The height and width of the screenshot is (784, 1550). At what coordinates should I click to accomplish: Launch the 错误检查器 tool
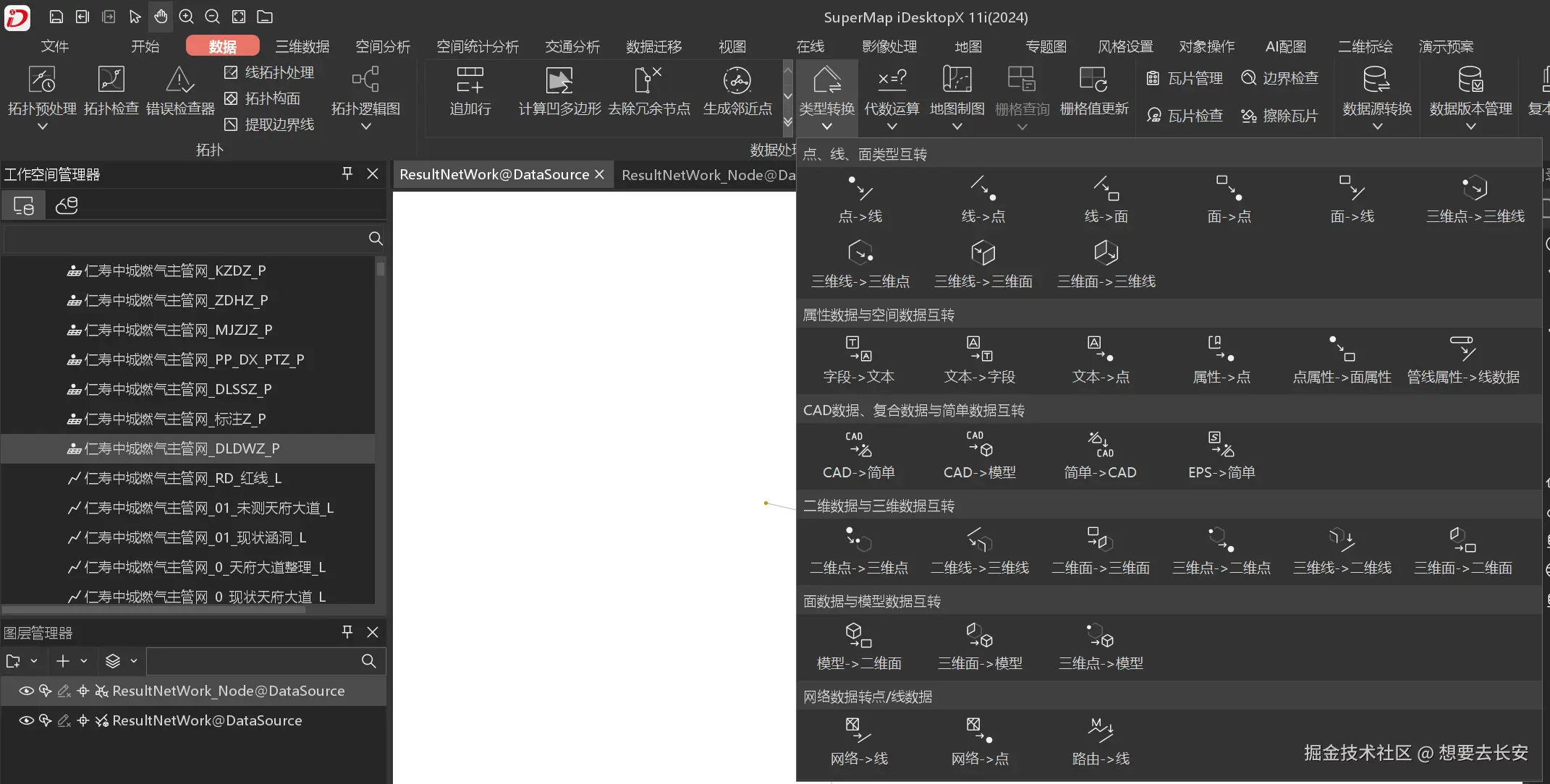click(180, 90)
